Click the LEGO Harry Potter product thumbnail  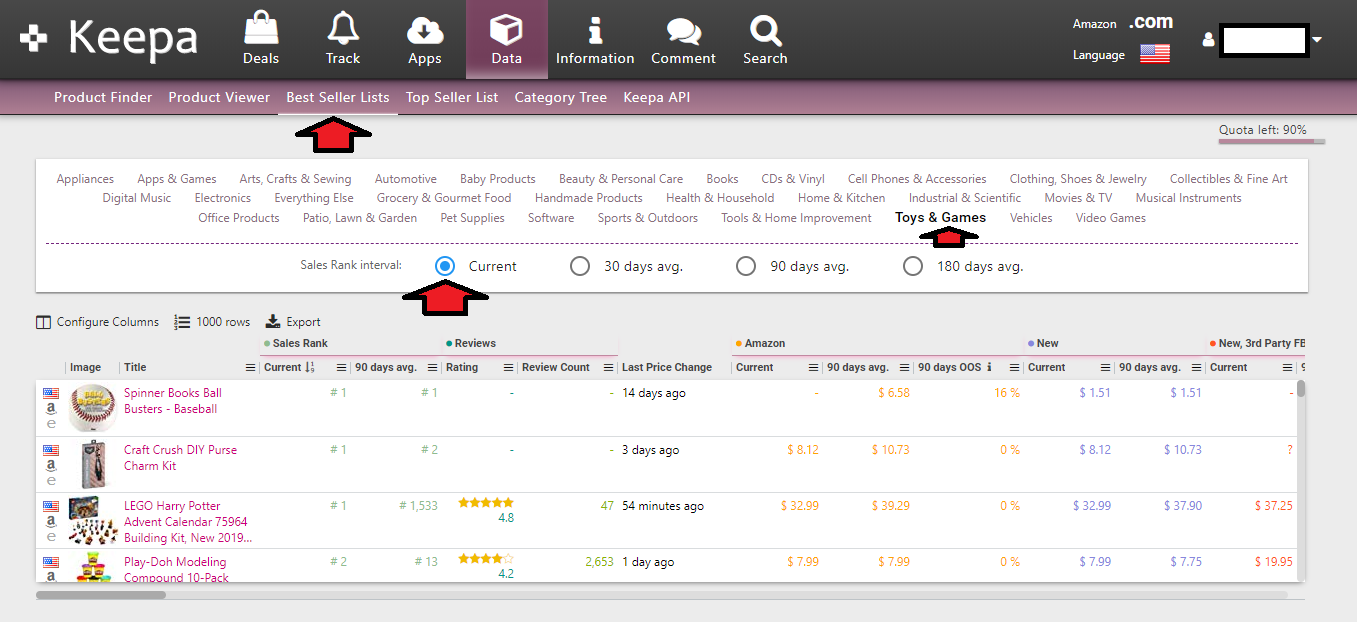pos(93,521)
